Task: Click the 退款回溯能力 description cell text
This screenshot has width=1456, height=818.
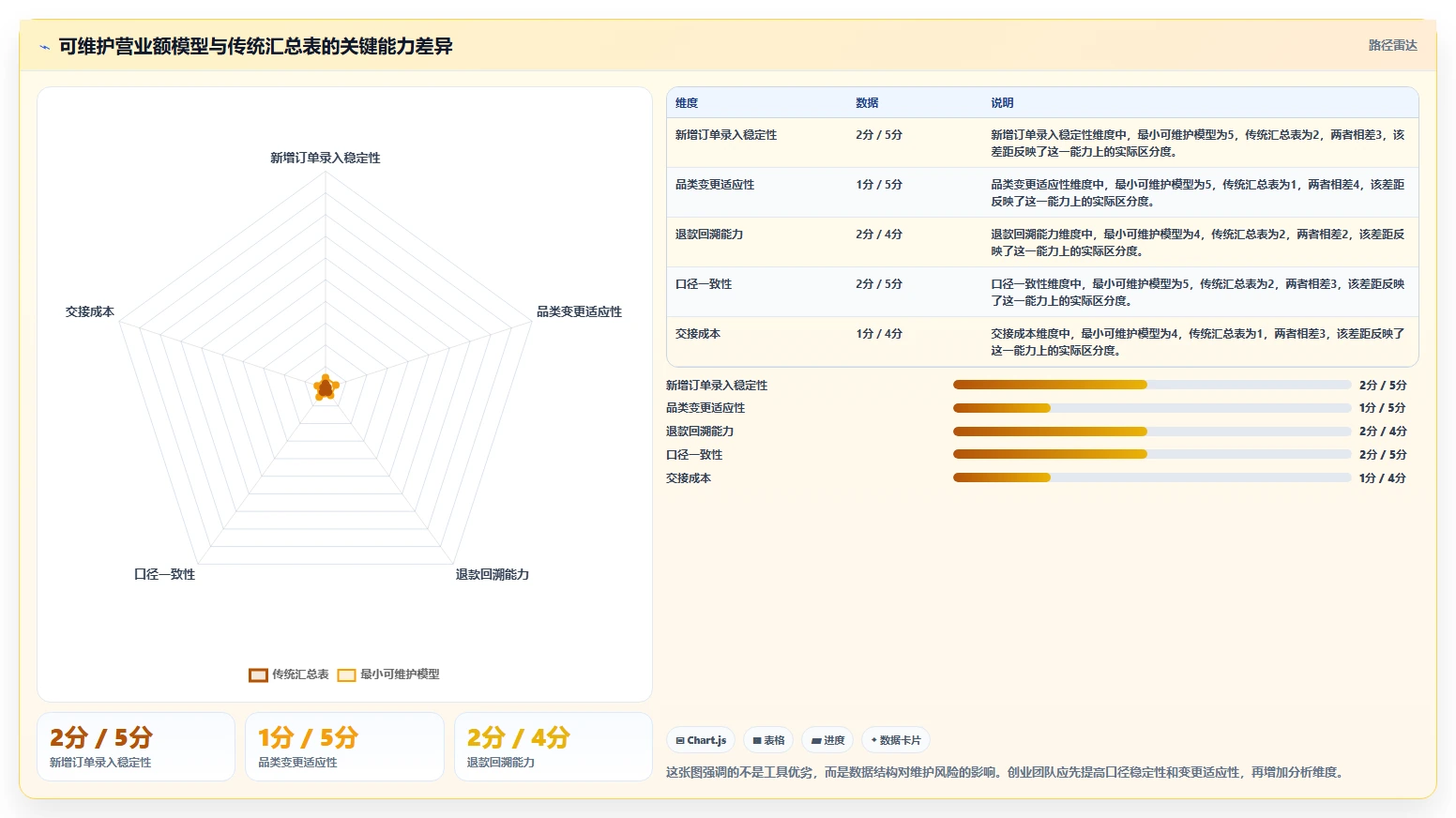Action: 1198,243
